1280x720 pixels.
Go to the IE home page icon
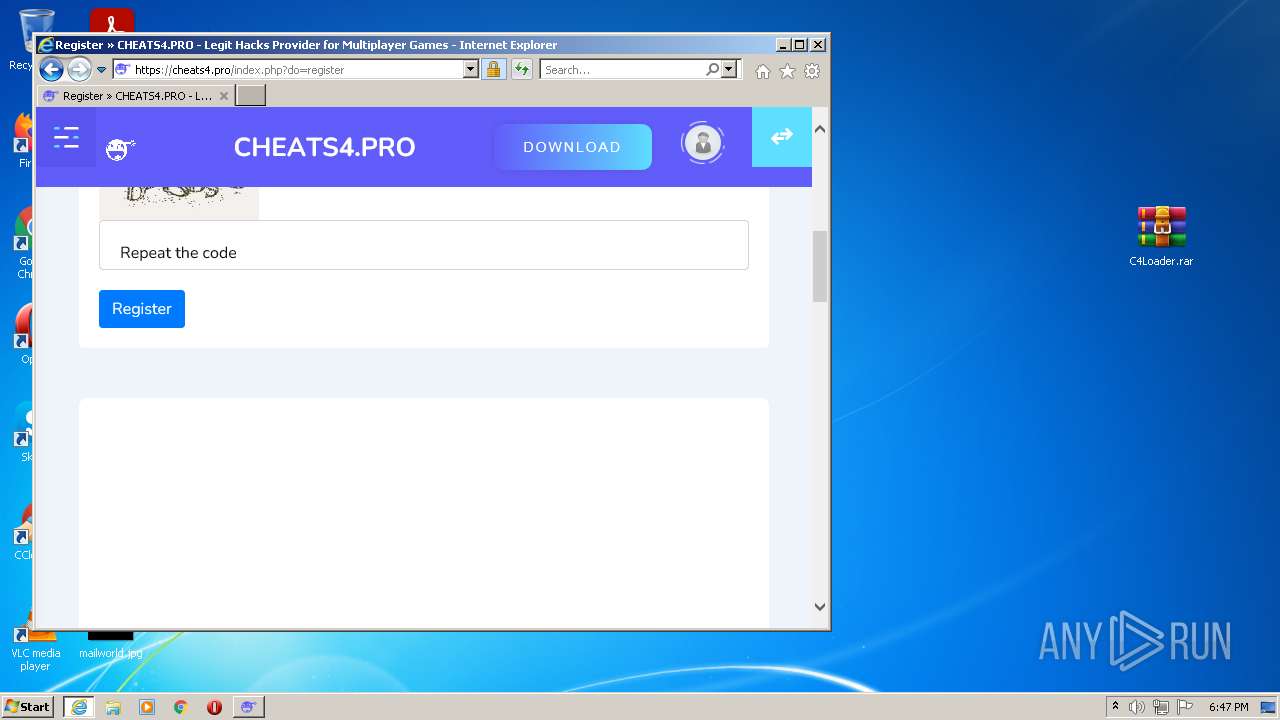[x=763, y=71]
